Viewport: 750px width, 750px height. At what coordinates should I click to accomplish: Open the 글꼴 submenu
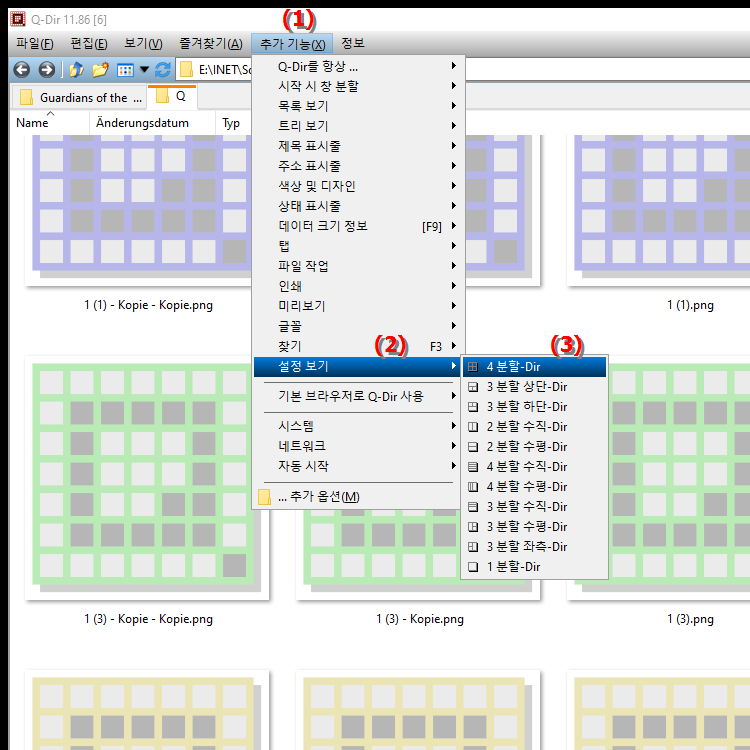click(x=356, y=326)
